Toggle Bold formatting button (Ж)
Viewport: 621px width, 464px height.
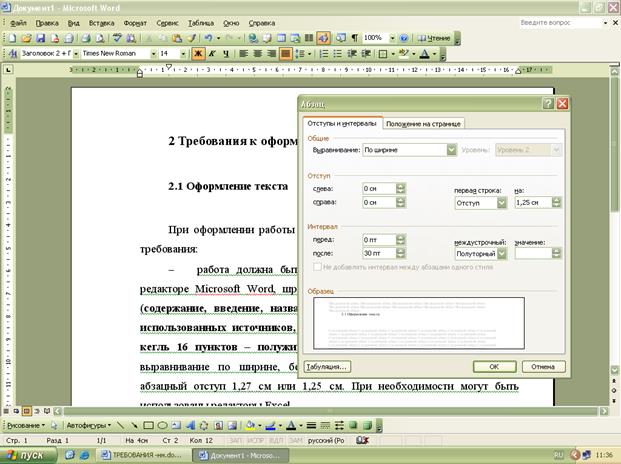click(198, 53)
